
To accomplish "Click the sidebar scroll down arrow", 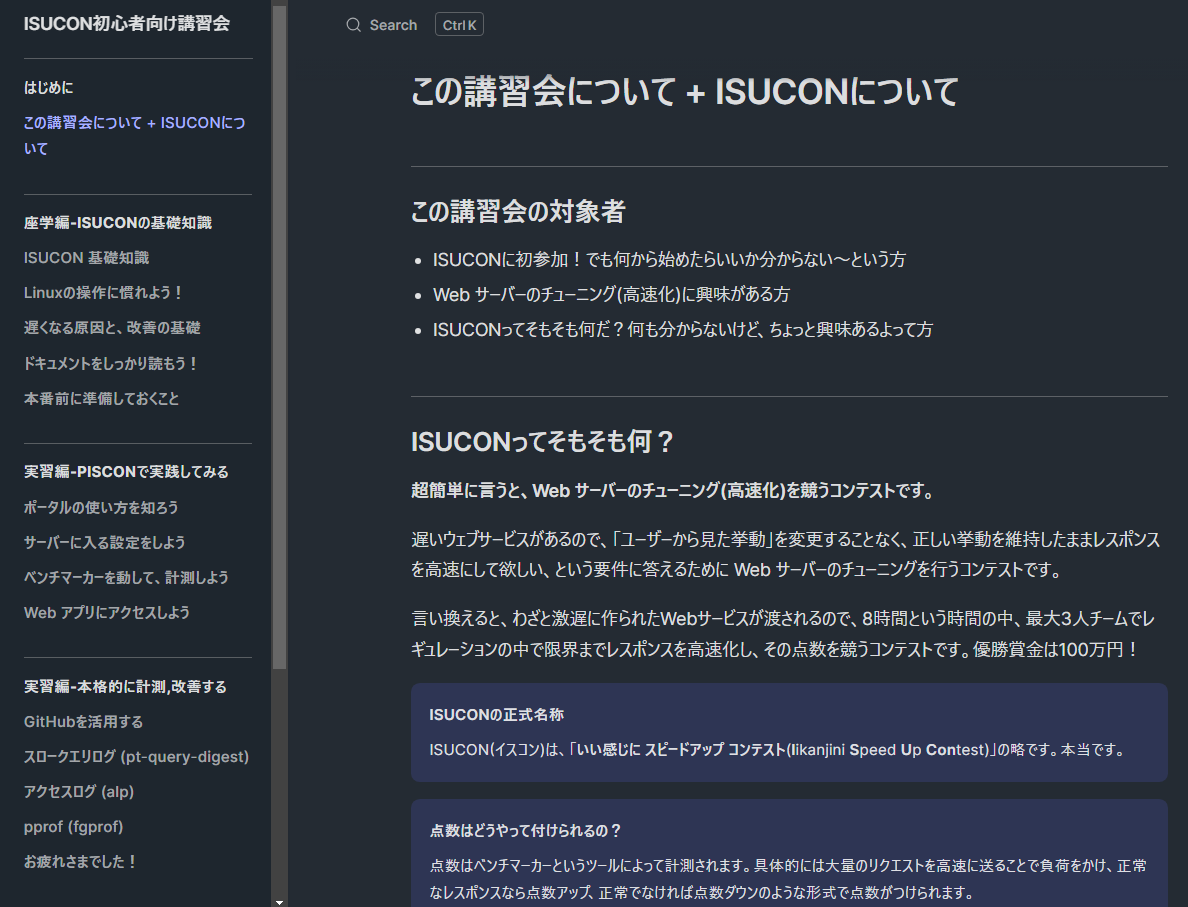I will [280, 902].
